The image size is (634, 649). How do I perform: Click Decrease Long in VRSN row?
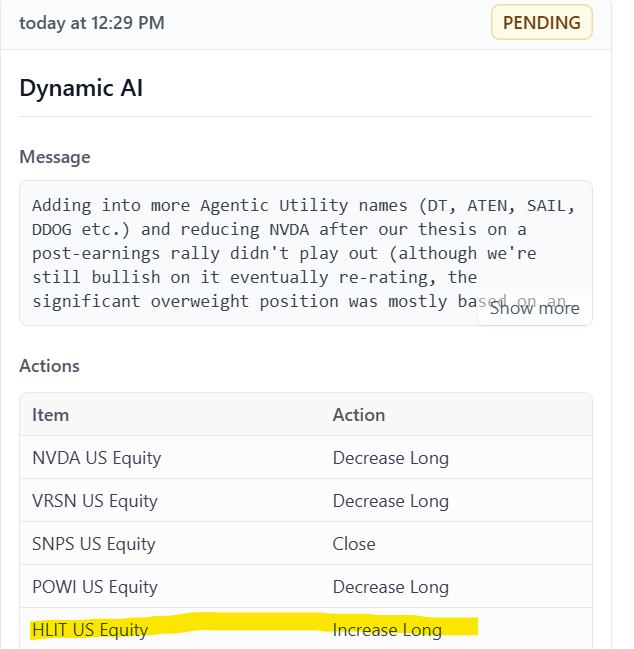point(391,501)
